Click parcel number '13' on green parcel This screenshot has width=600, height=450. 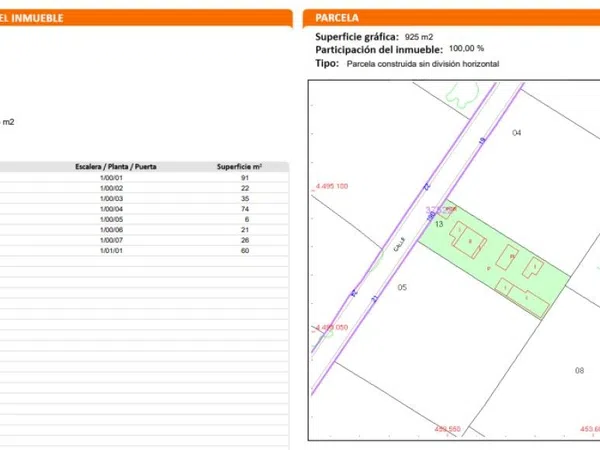(439, 224)
